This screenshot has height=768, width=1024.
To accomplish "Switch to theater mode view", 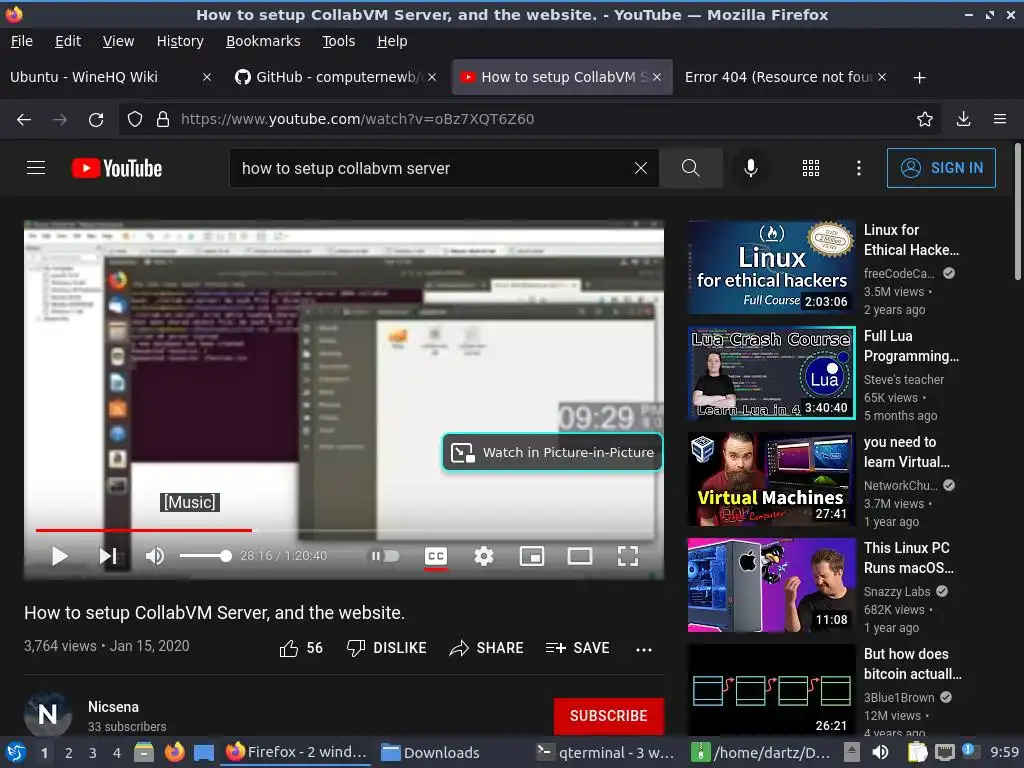I will pyautogui.click(x=580, y=556).
